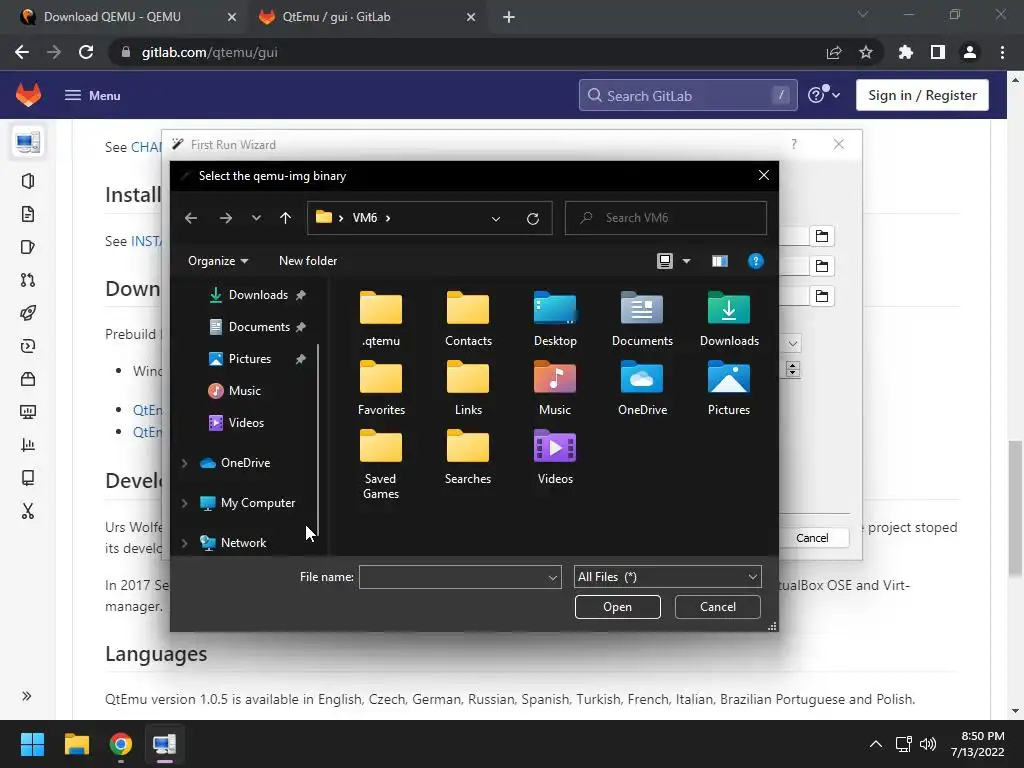Open the Saved Games folder
Image resolution: width=1024 pixels, height=768 pixels.
pos(381,464)
